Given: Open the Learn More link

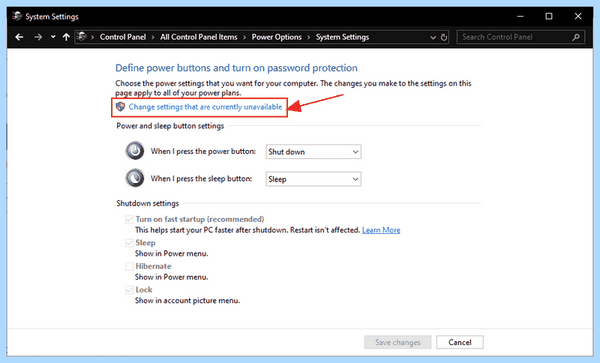Looking at the screenshot, I should 381,230.
